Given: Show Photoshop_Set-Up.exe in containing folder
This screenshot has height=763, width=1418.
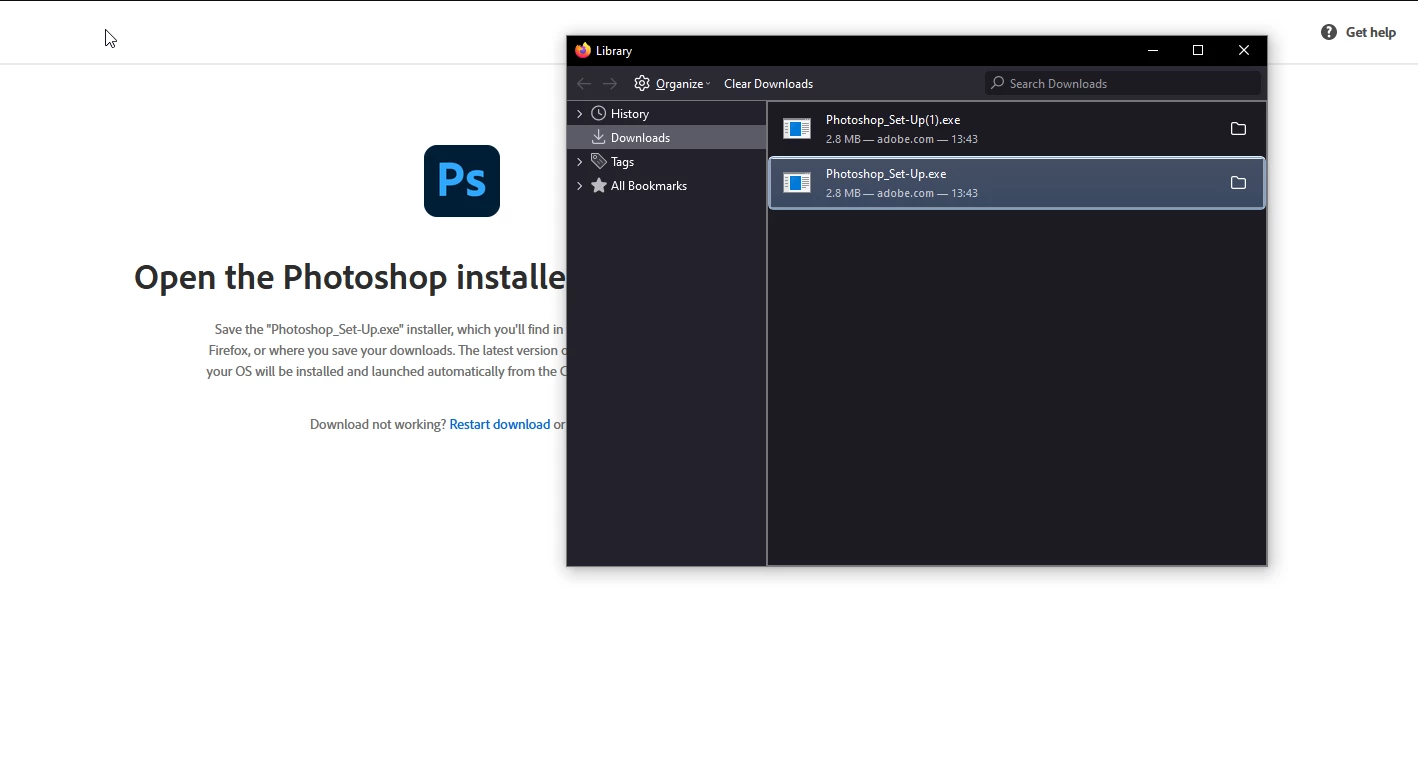Looking at the screenshot, I should 1238,183.
